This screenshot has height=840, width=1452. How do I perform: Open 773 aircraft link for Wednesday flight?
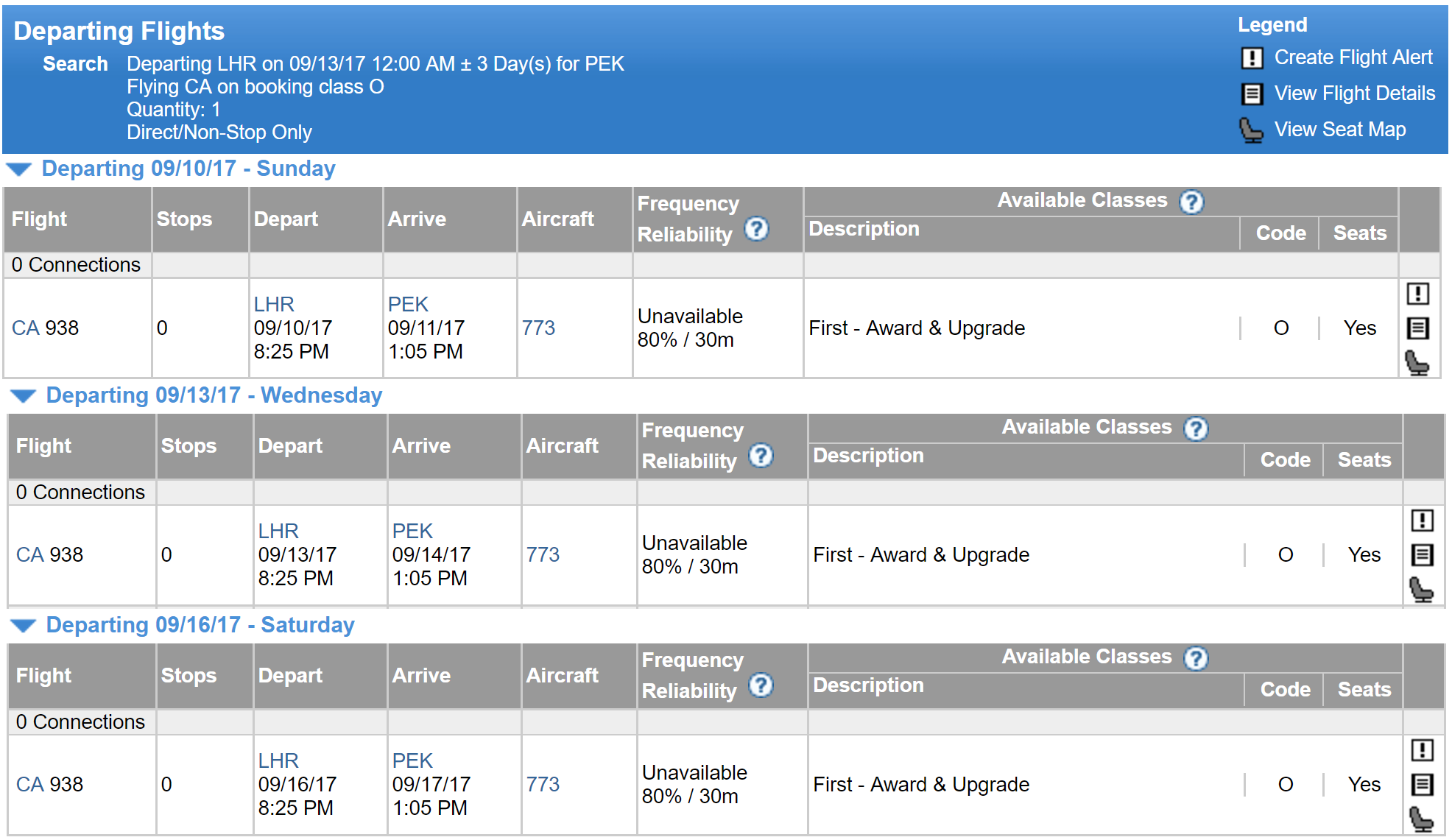[x=543, y=555]
